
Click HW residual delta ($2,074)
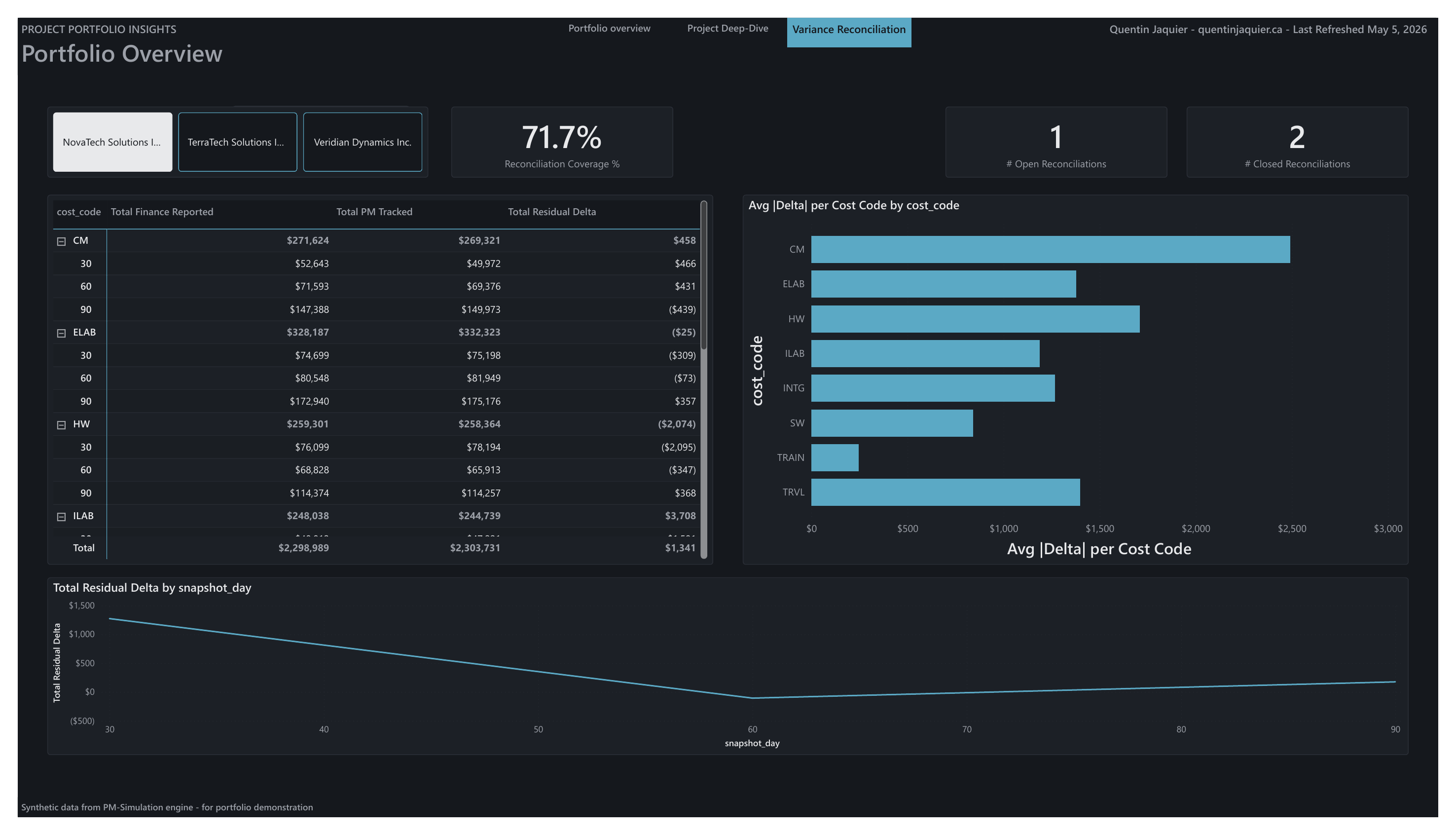tap(676, 424)
